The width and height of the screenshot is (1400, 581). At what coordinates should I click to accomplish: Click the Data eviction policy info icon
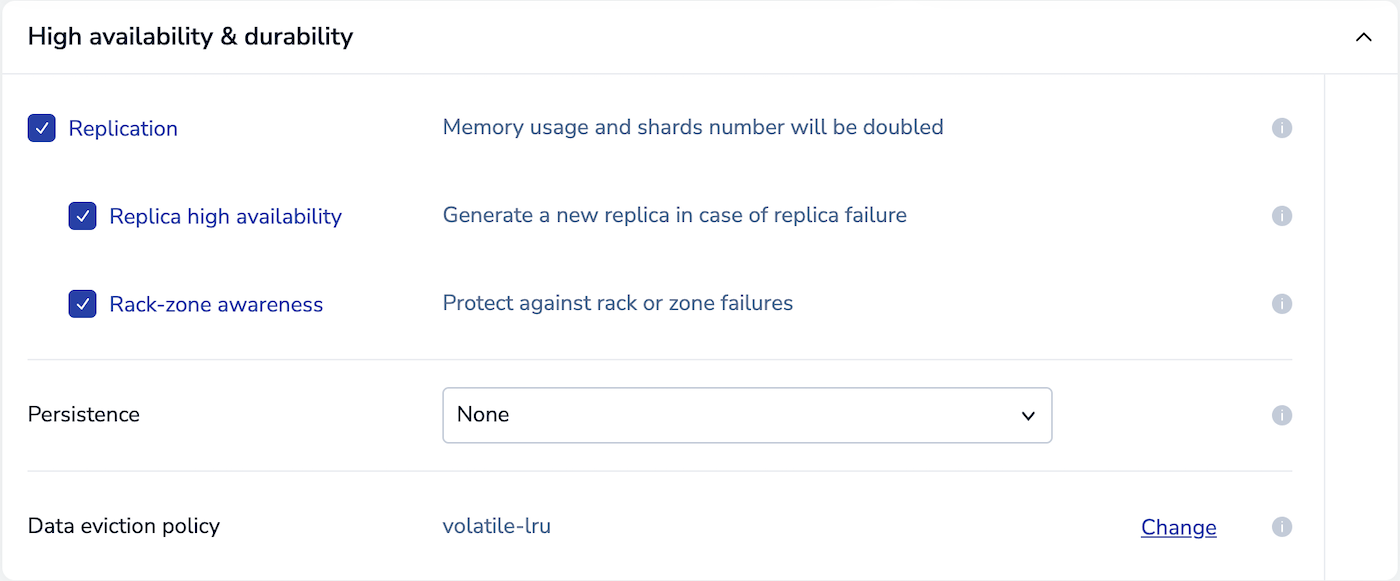pos(1282,527)
